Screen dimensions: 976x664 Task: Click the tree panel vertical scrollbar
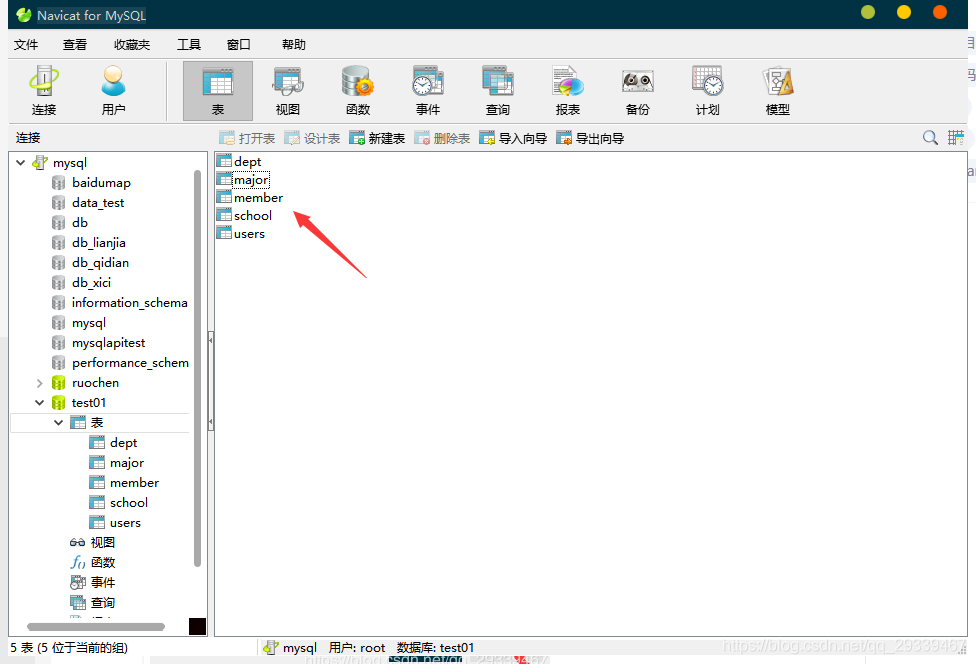coord(197,367)
